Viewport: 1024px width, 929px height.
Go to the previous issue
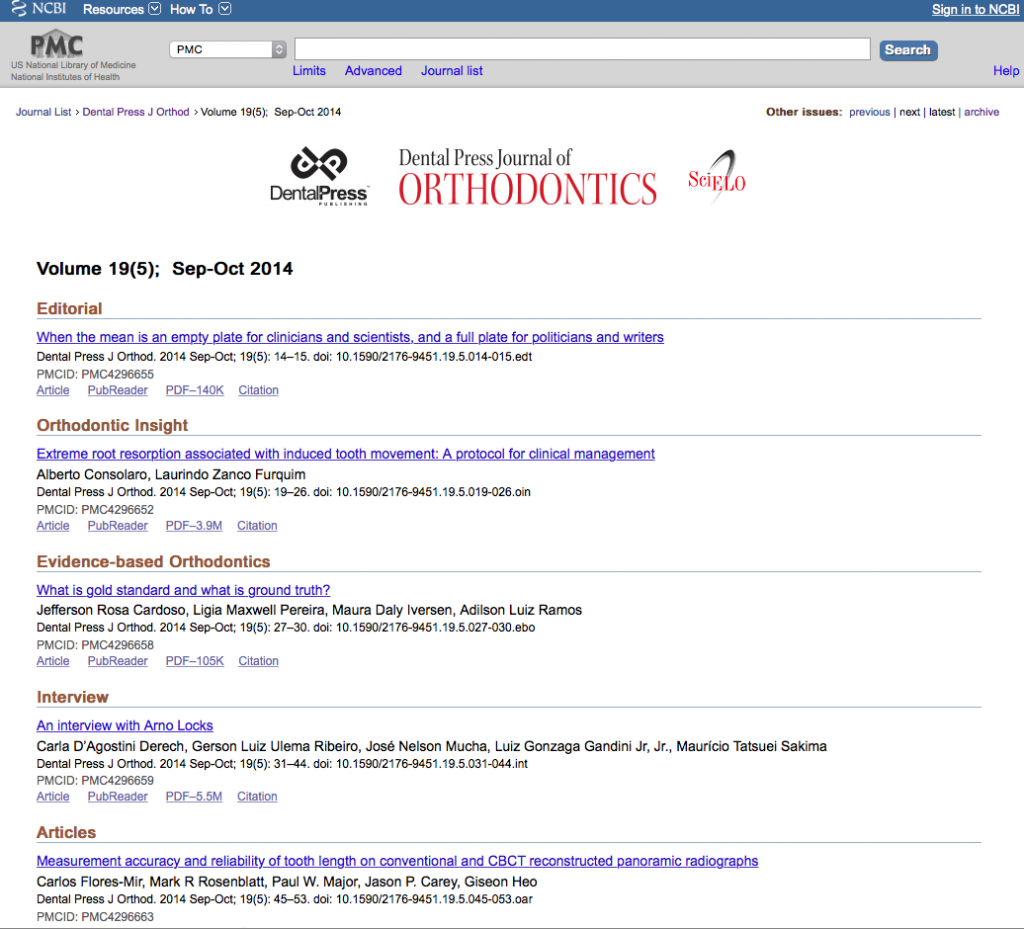tap(869, 112)
